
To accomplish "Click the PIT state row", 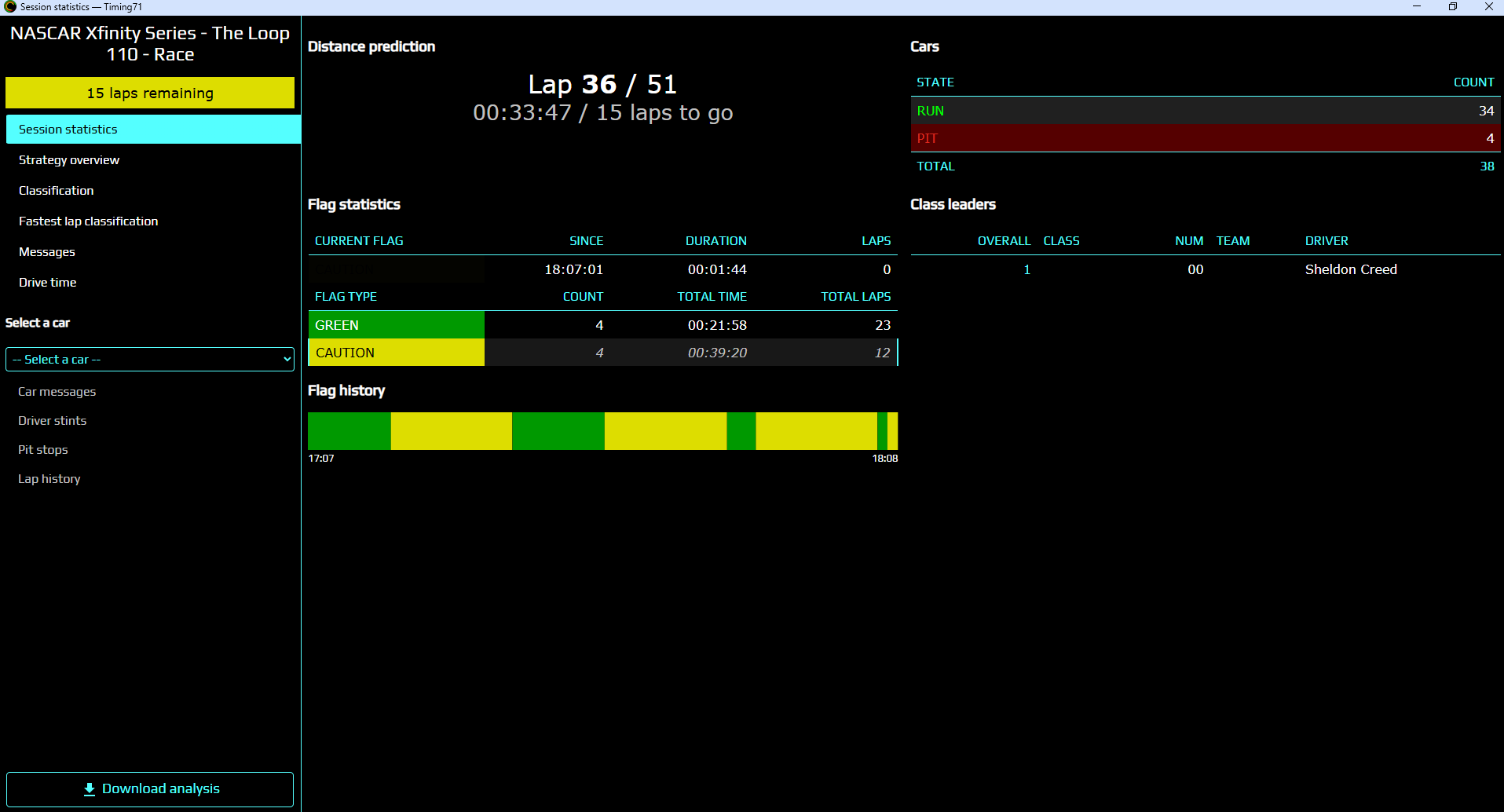I will (1206, 138).
